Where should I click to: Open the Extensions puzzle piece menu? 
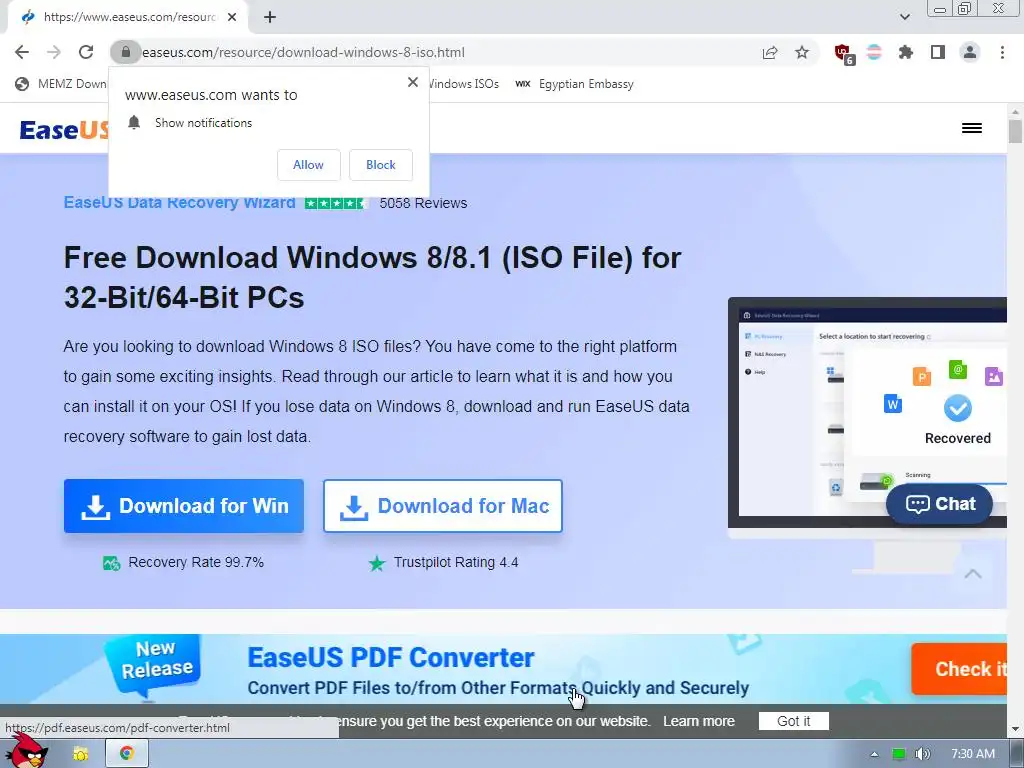pyautogui.click(x=906, y=52)
